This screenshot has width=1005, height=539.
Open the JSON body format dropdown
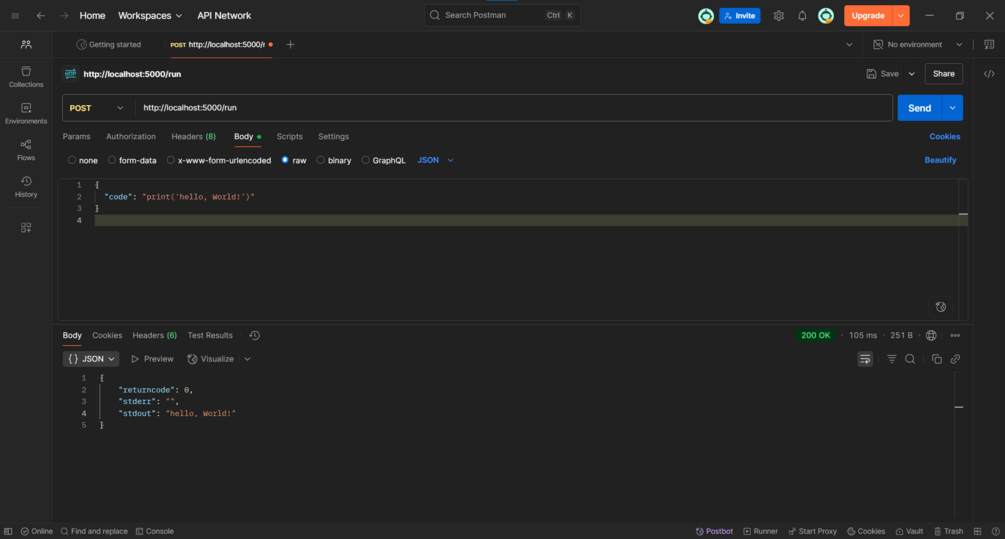tap(436, 160)
